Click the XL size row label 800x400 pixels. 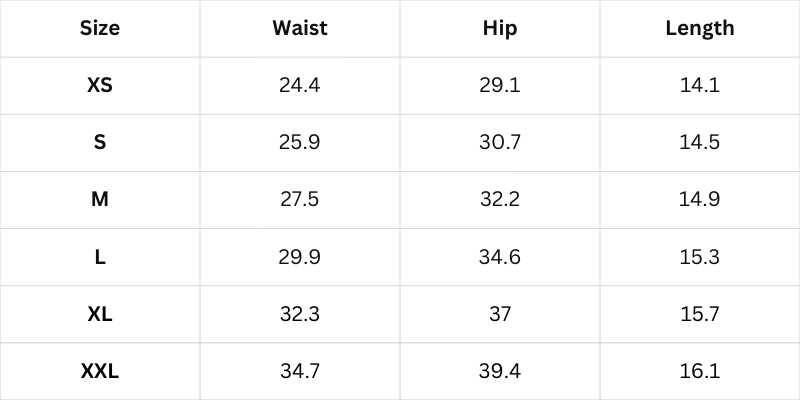click(100, 314)
